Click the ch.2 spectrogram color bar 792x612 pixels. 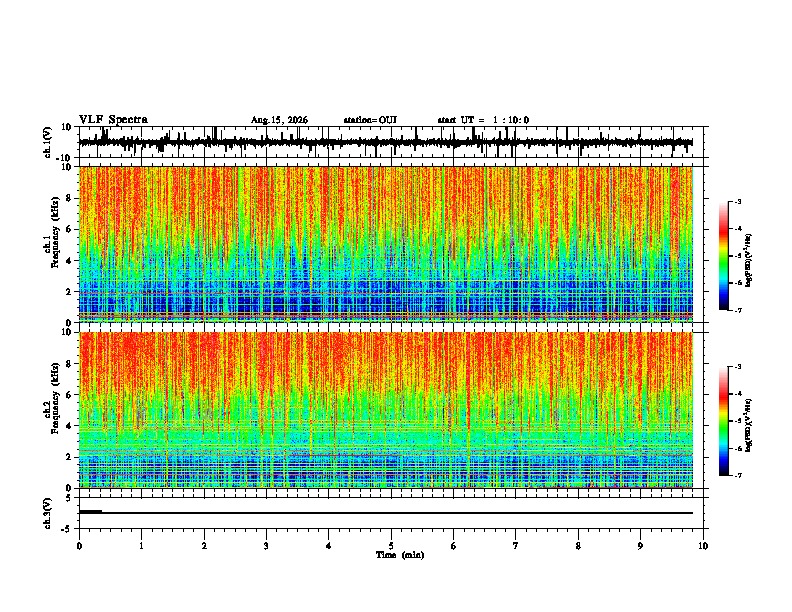(724, 421)
